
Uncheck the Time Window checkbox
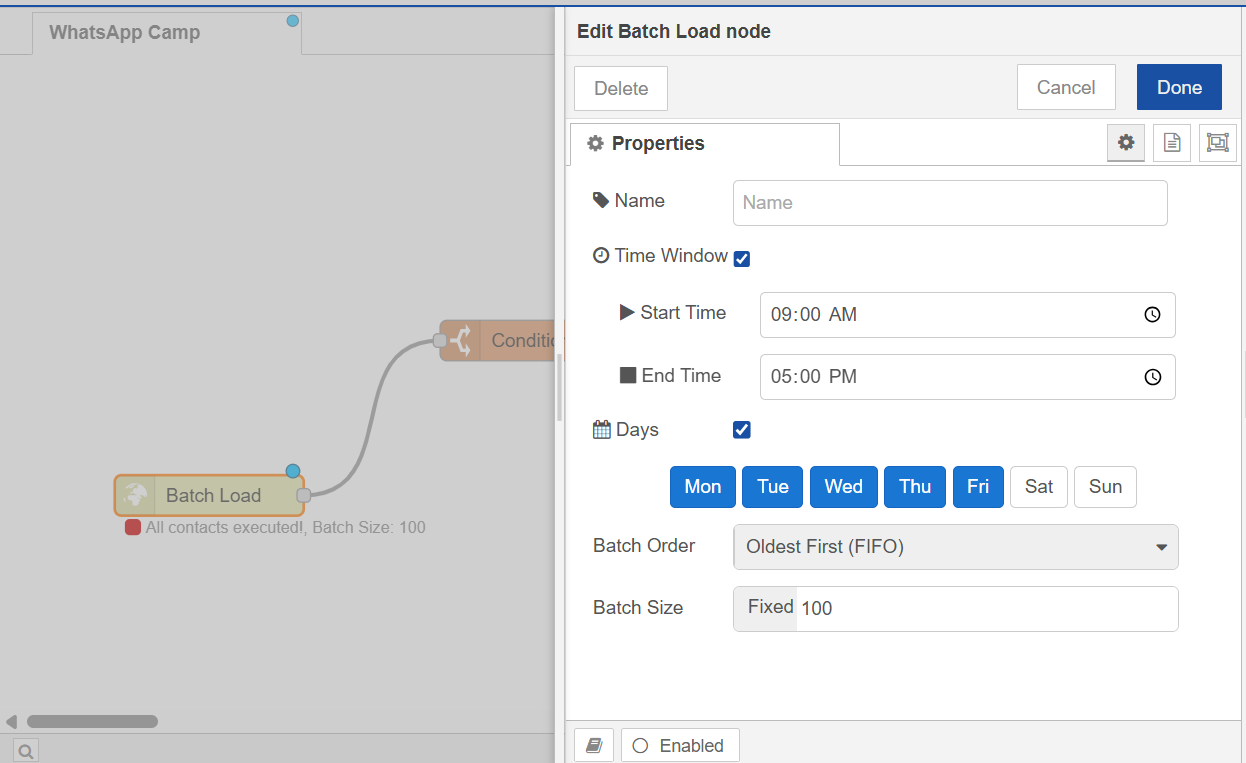click(742, 259)
